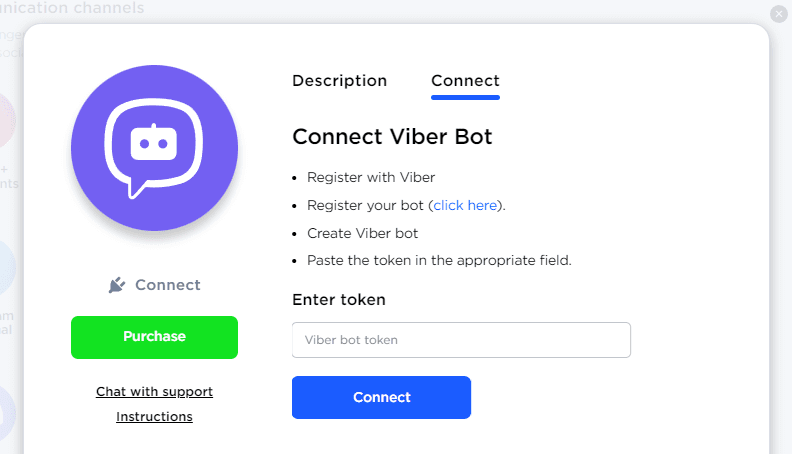792x454 pixels.
Task: Close the dialog with the X icon
Action: (779, 14)
